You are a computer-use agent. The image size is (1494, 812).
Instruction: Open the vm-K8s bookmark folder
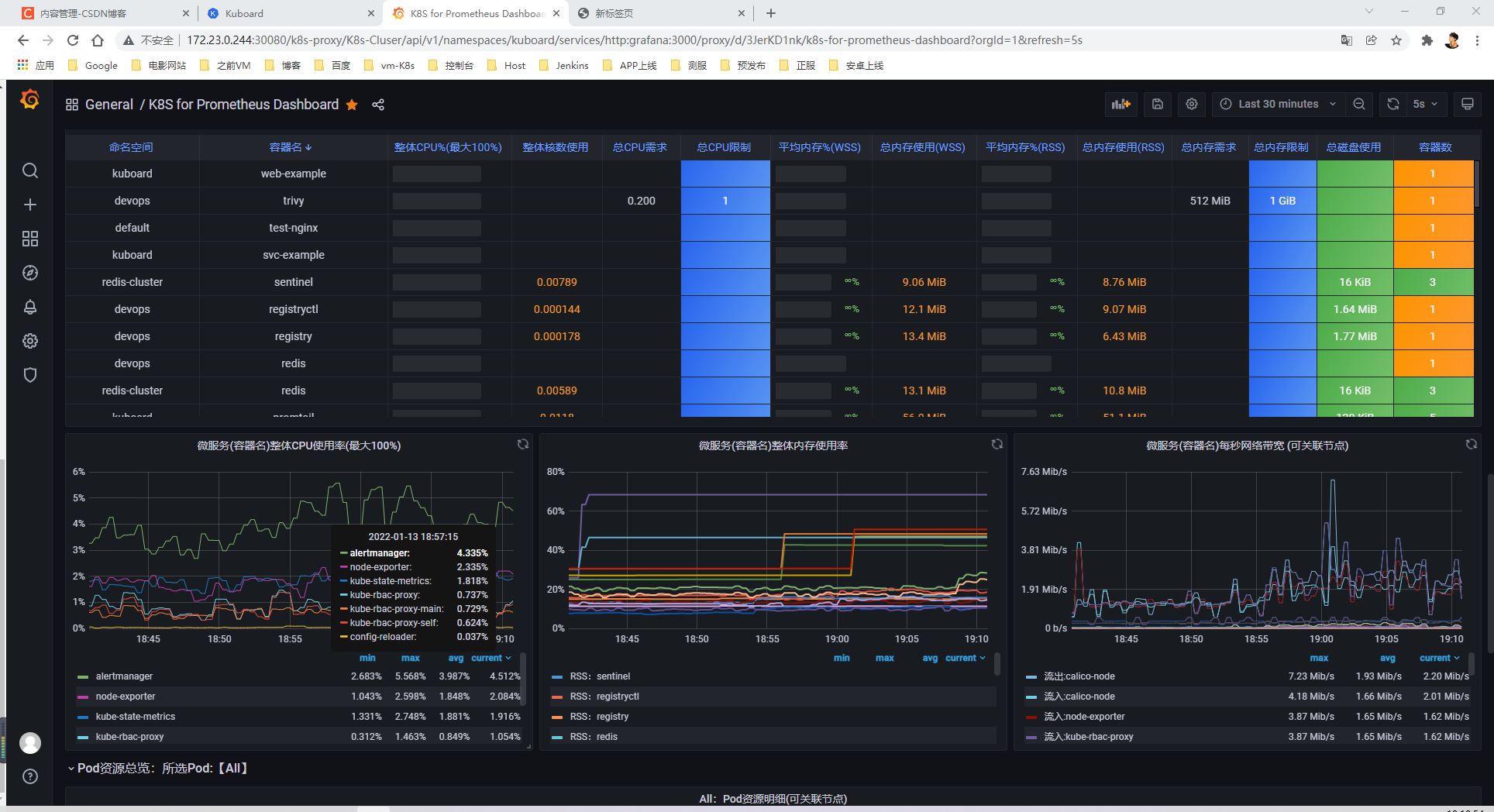pyautogui.click(x=389, y=66)
